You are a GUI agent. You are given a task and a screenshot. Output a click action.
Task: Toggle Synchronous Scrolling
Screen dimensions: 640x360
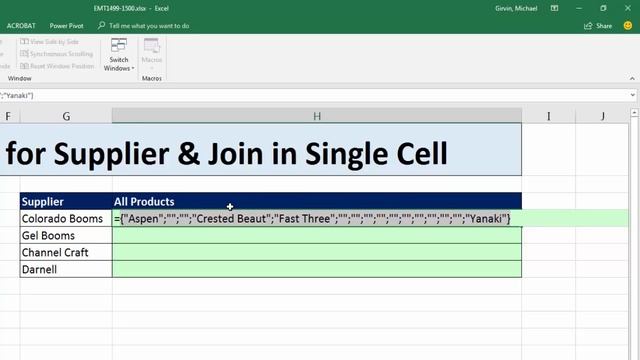point(57,54)
